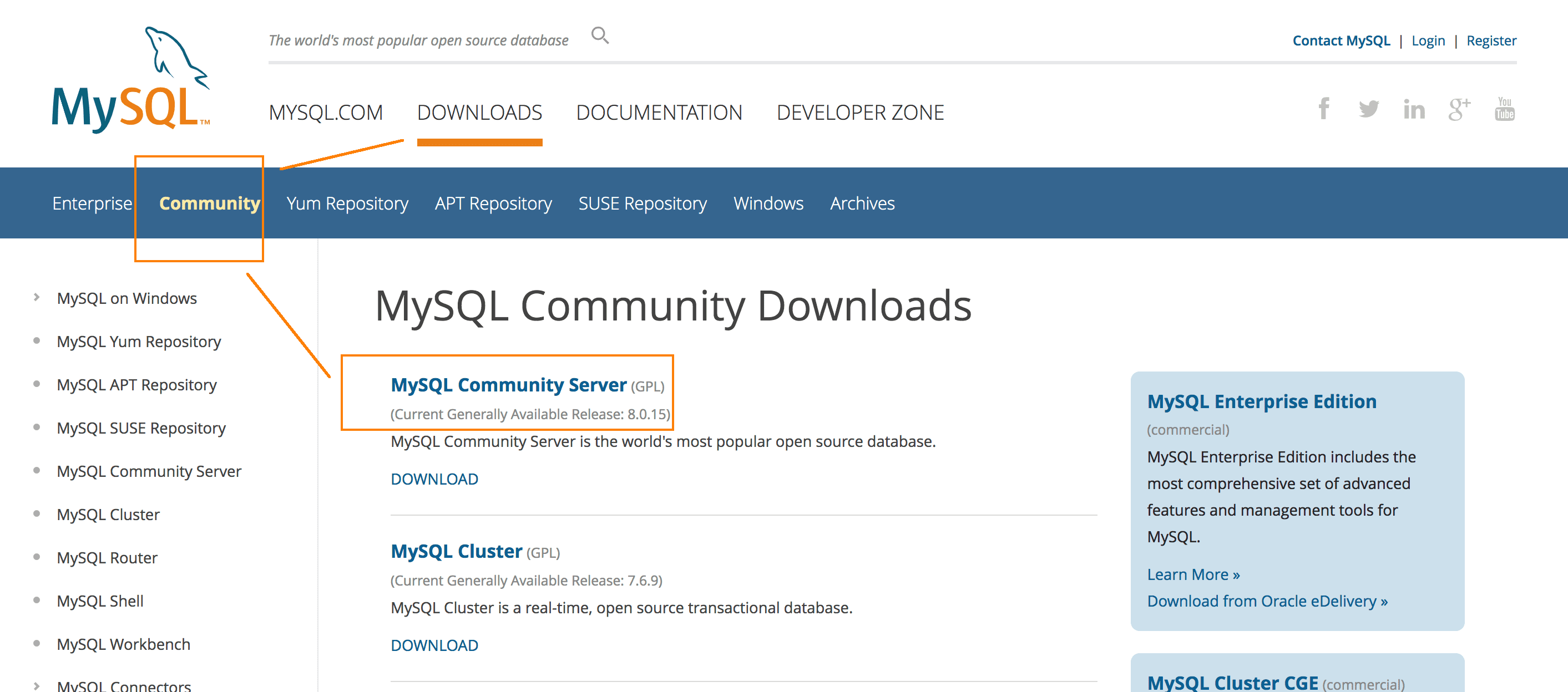The image size is (1568, 692).
Task: Expand MySQL Connectors sidebar arrow
Action: tap(37, 685)
